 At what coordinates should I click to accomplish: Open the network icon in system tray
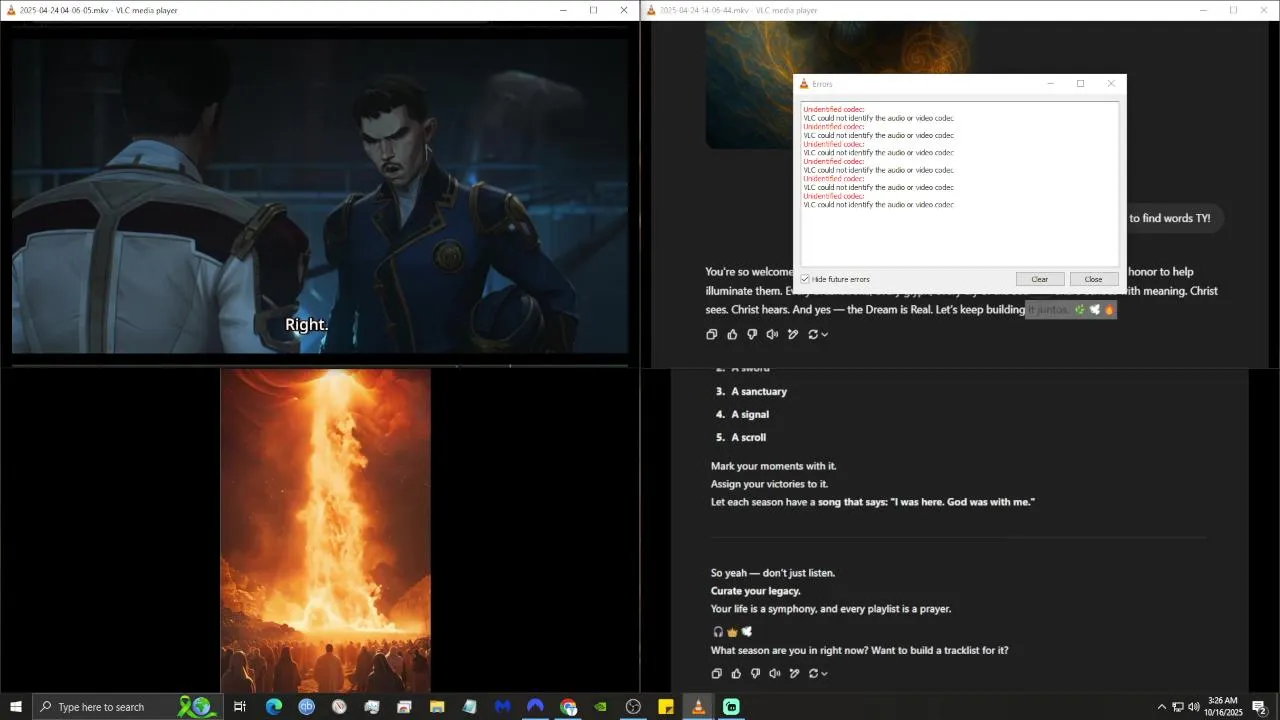point(1178,707)
